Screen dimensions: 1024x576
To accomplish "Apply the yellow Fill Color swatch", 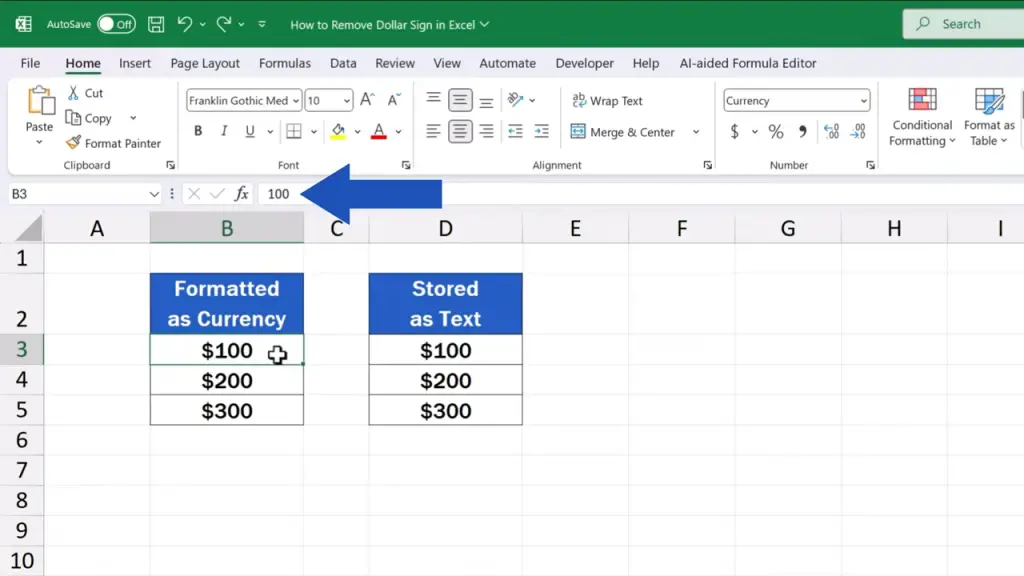I will pos(338,132).
